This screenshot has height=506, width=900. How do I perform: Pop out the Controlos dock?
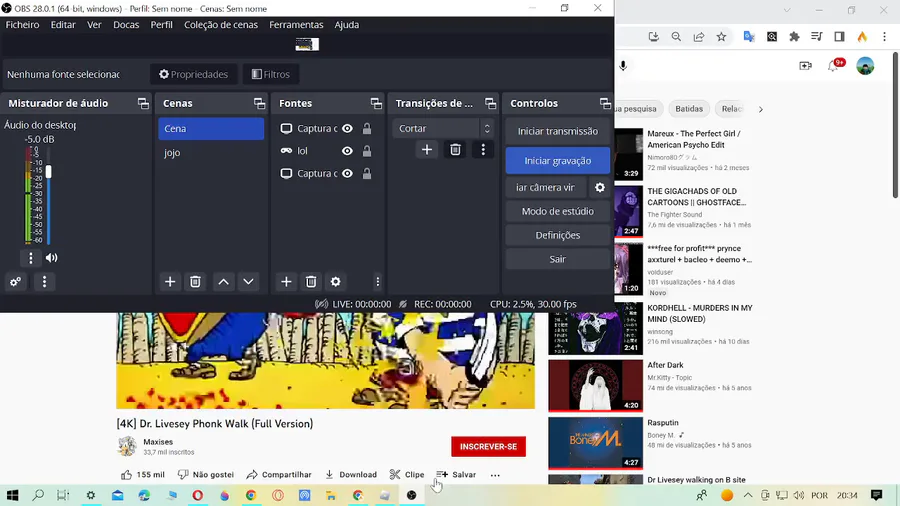click(605, 103)
